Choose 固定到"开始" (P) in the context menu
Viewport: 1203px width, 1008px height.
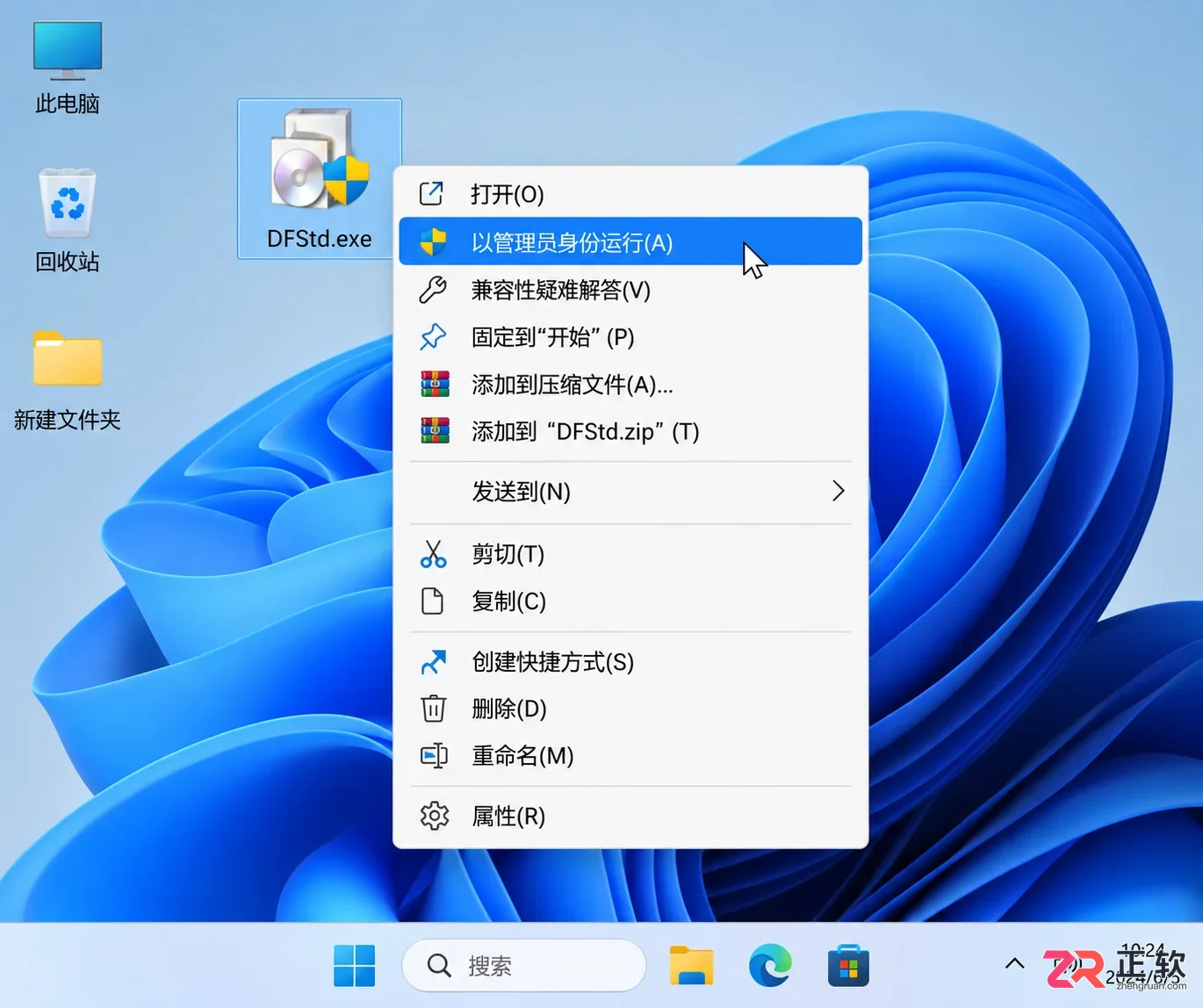[x=630, y=336]
